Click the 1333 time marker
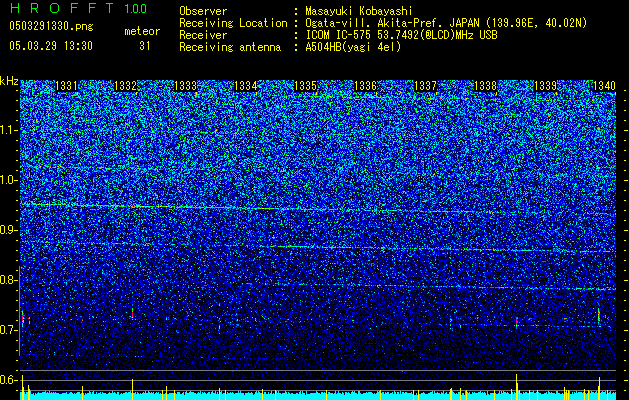 point(186,86)
